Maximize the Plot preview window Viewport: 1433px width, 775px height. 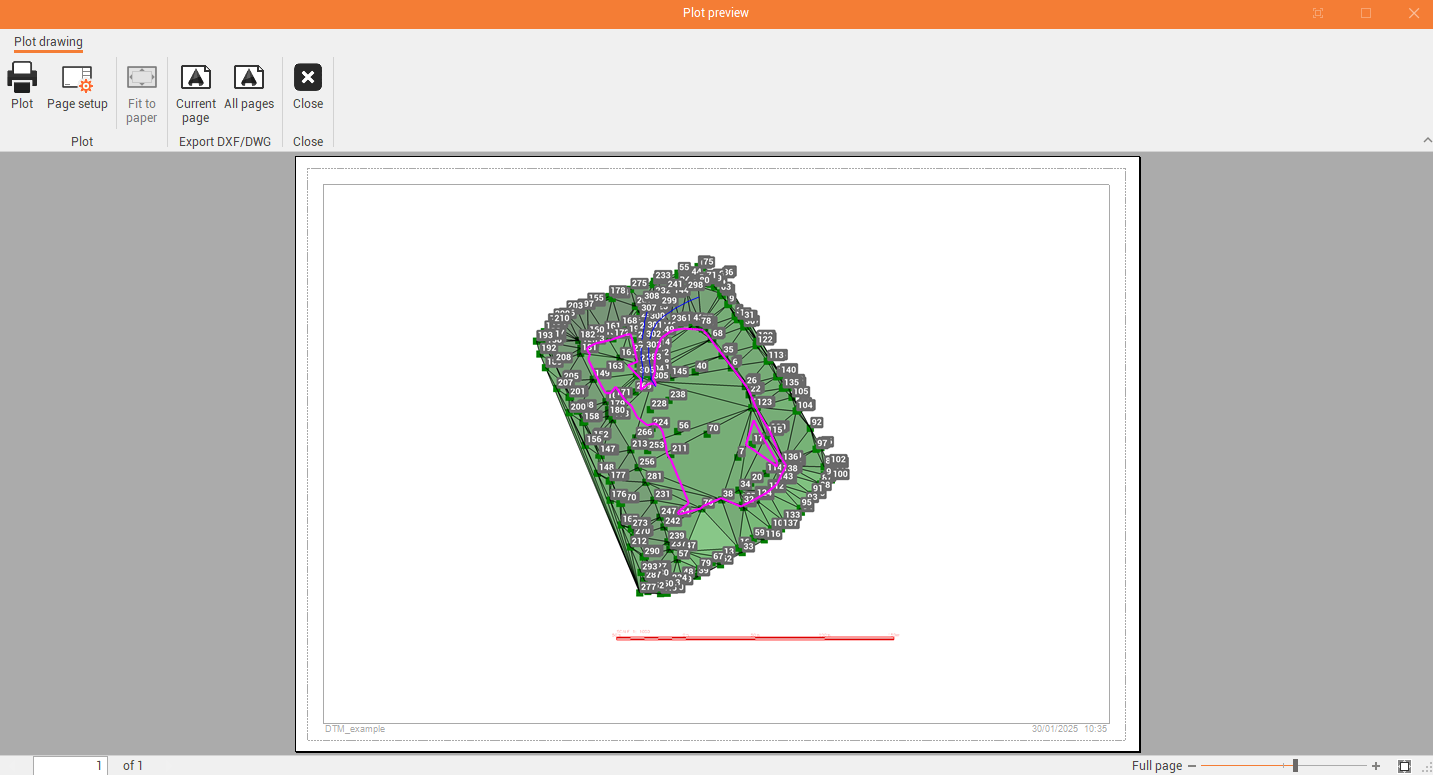click(1366, 13)
